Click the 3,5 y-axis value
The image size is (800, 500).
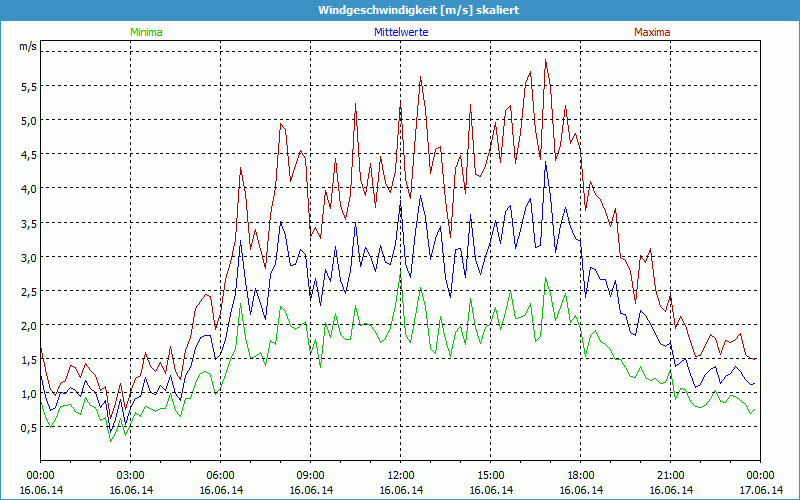point(29,223)
